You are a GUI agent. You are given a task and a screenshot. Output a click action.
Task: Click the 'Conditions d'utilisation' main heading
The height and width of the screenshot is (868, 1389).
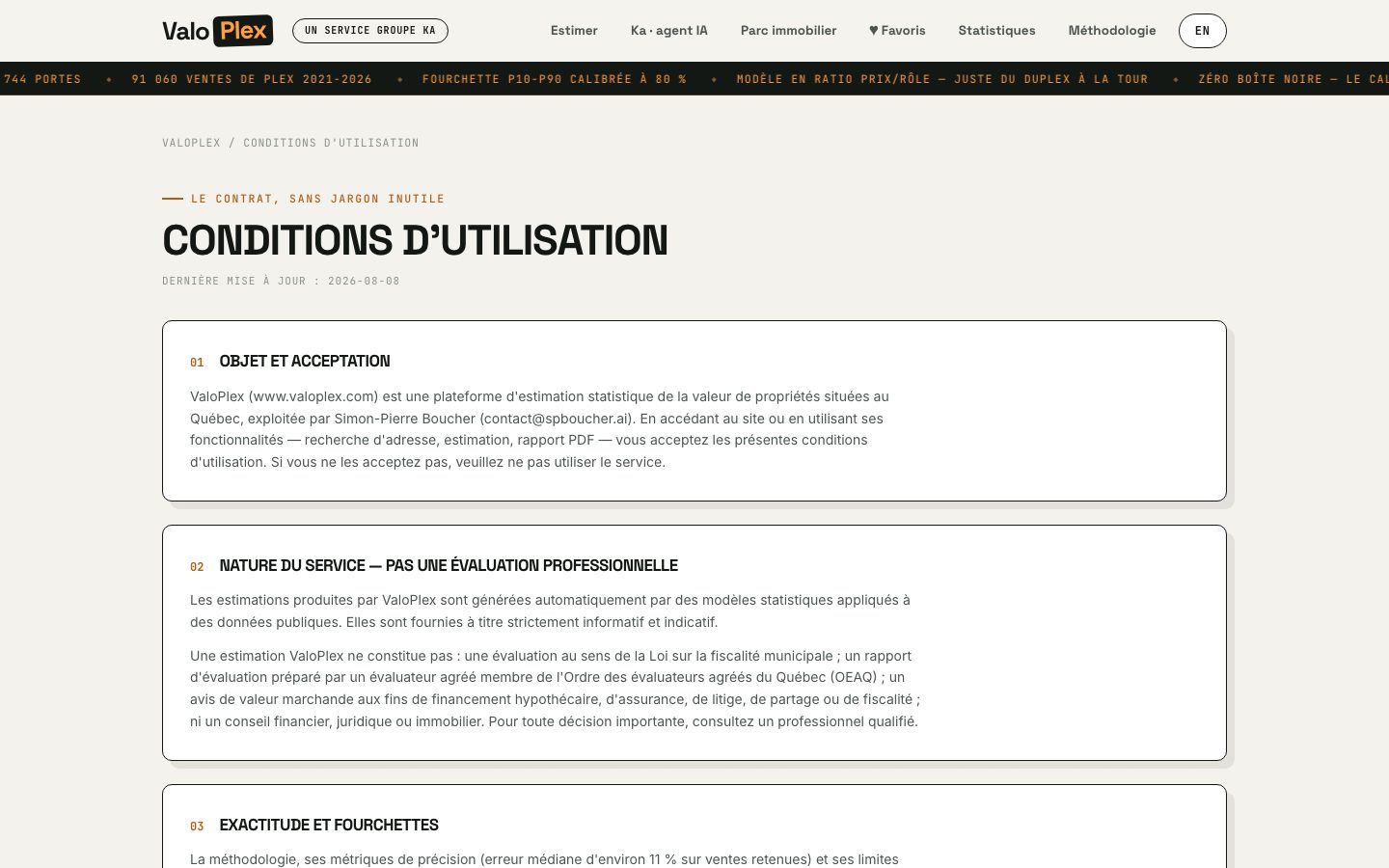[415, 240]
